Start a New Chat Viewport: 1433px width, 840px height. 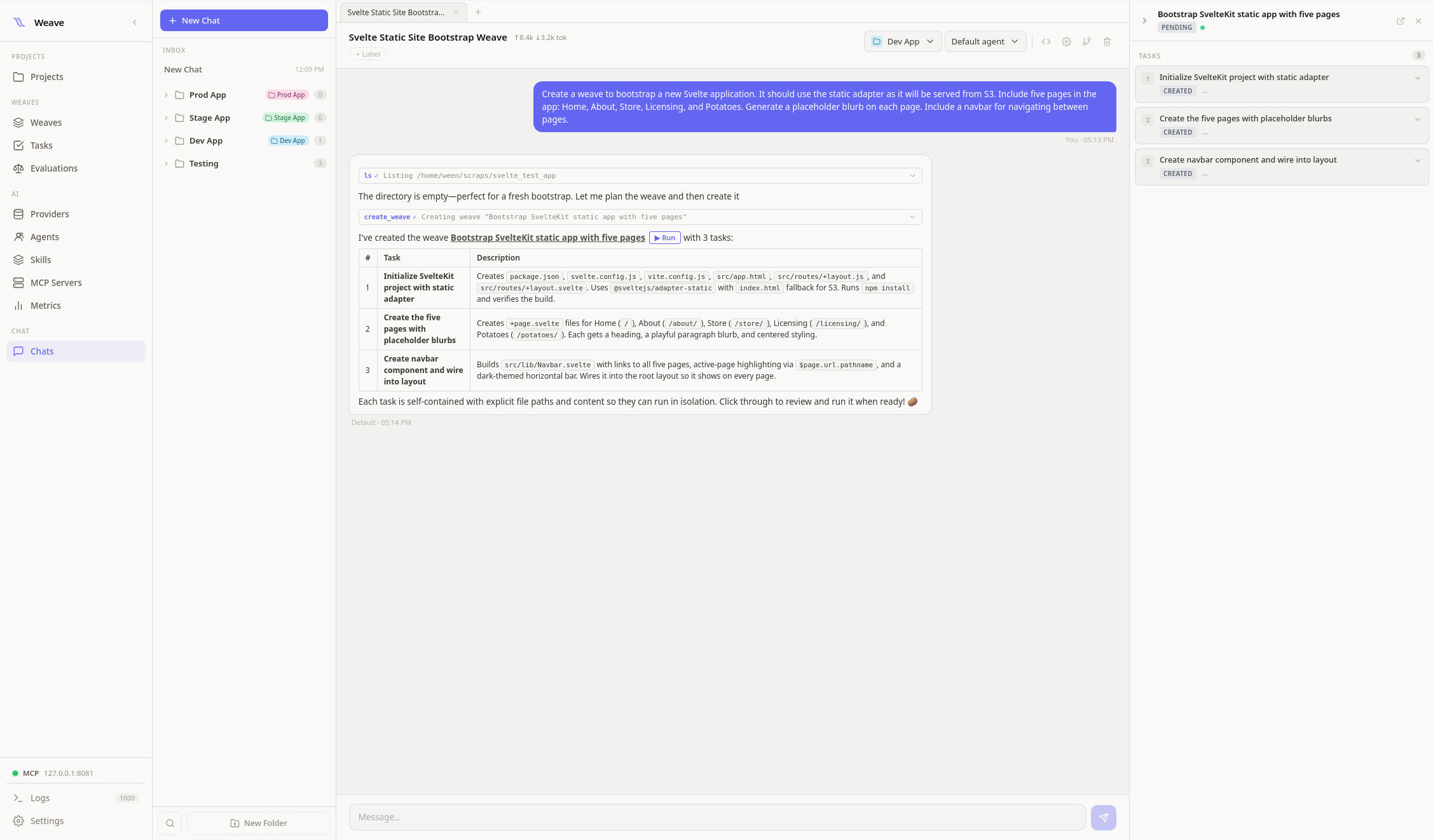[244, 20]
